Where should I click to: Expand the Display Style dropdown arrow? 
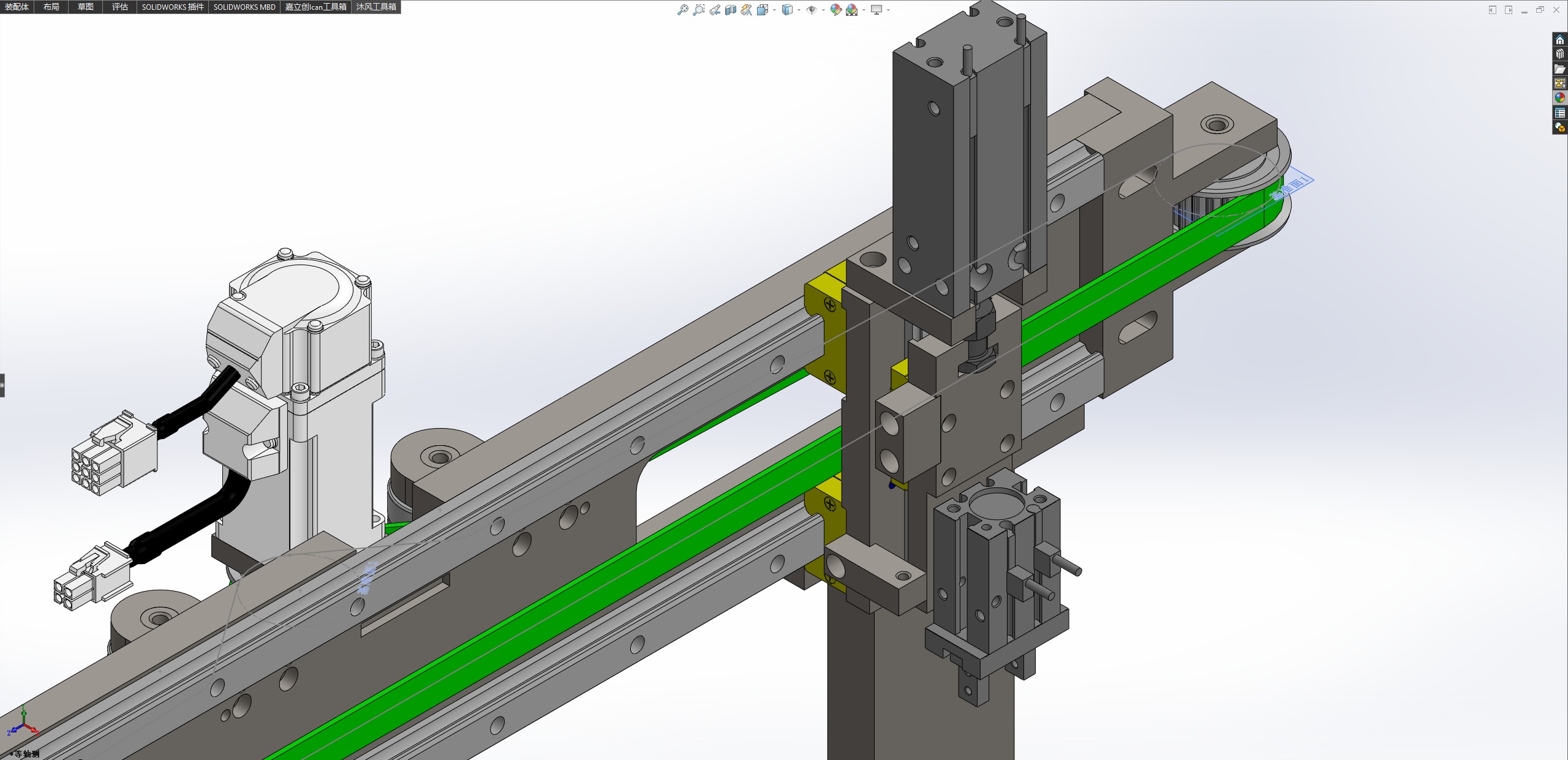point(799,10)
